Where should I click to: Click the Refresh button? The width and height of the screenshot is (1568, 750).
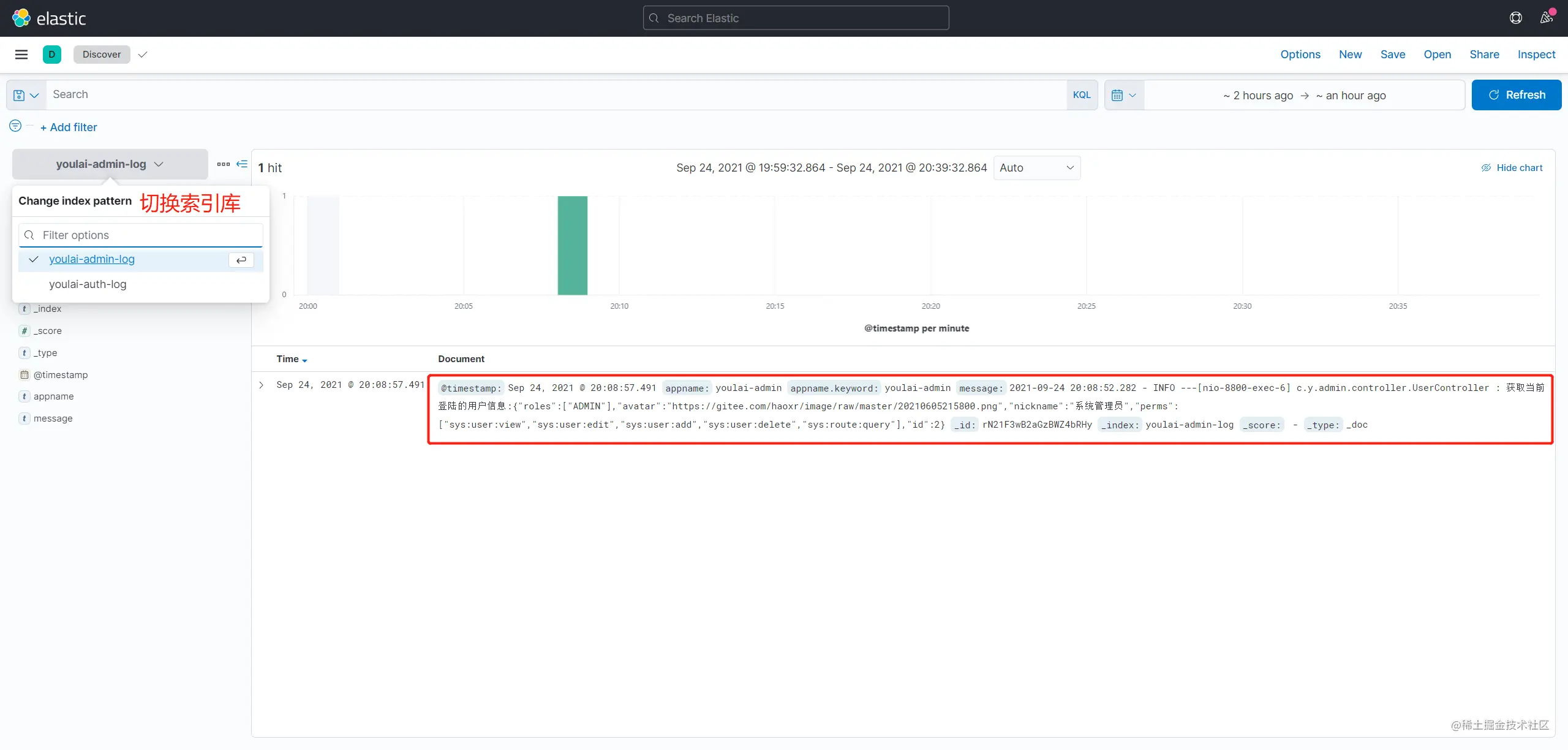(x=1517, y=95)
